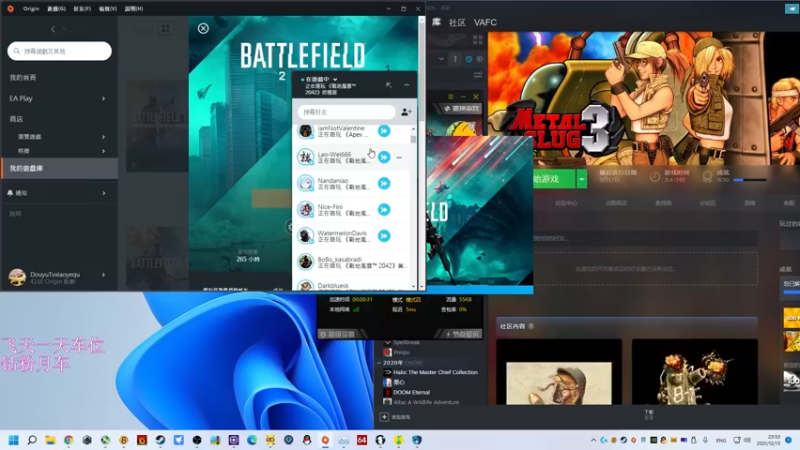The width and height of the screenshot is (800, 450).
Task: Open Windows taskbar search
Action: click(32, 440)
